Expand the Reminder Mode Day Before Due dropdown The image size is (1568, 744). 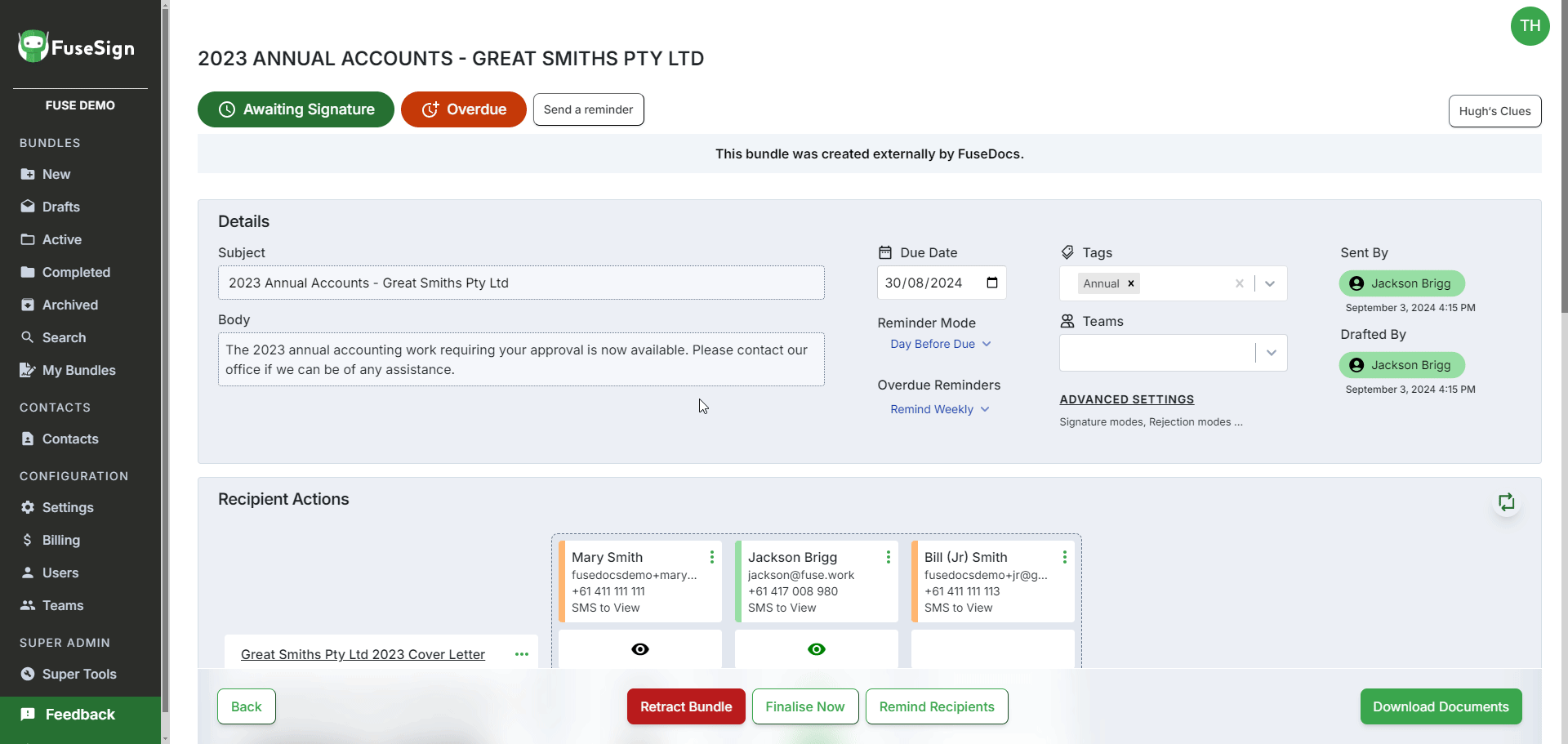[x=940, y=344]
